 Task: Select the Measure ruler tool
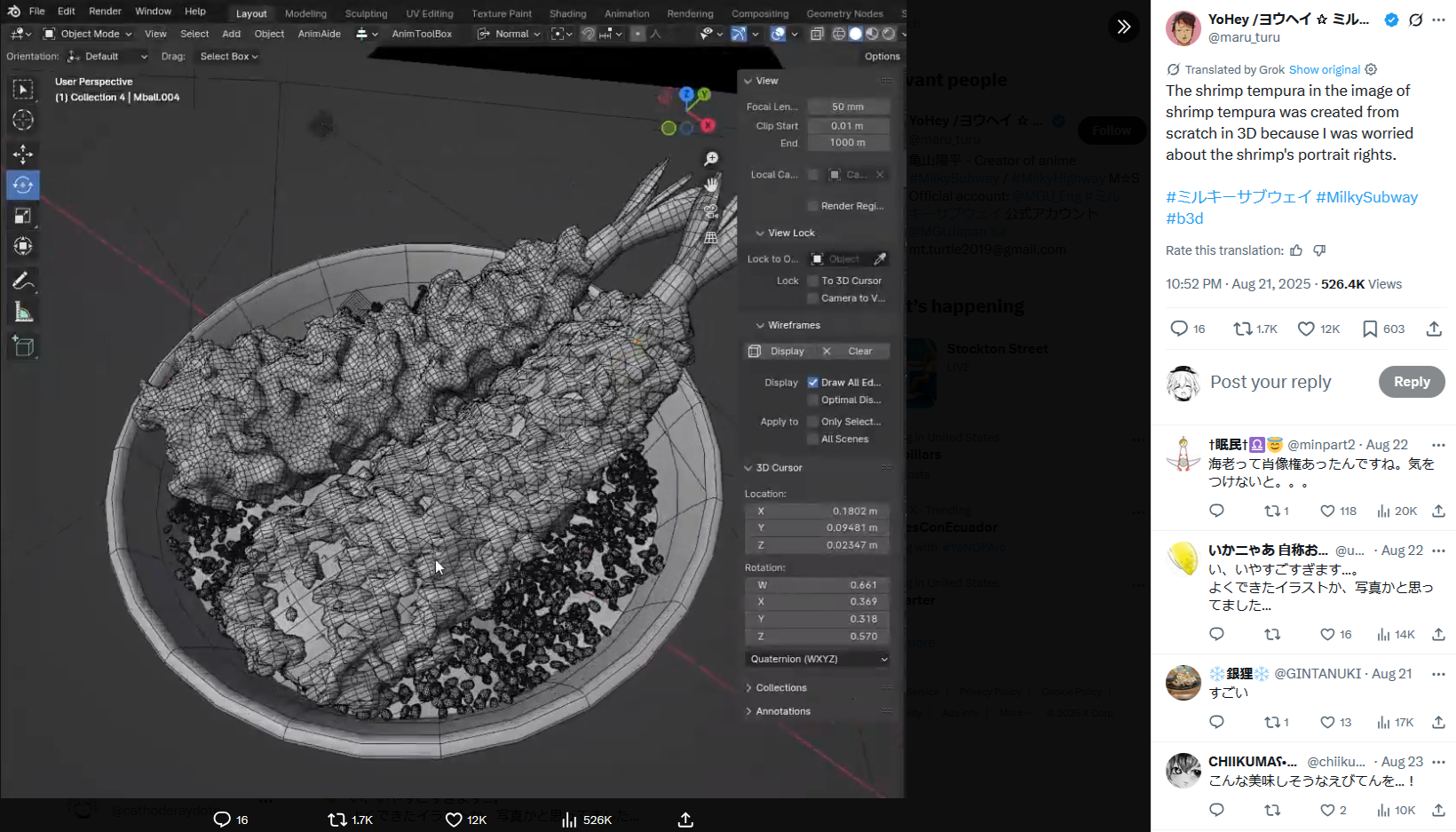[23, 313]
